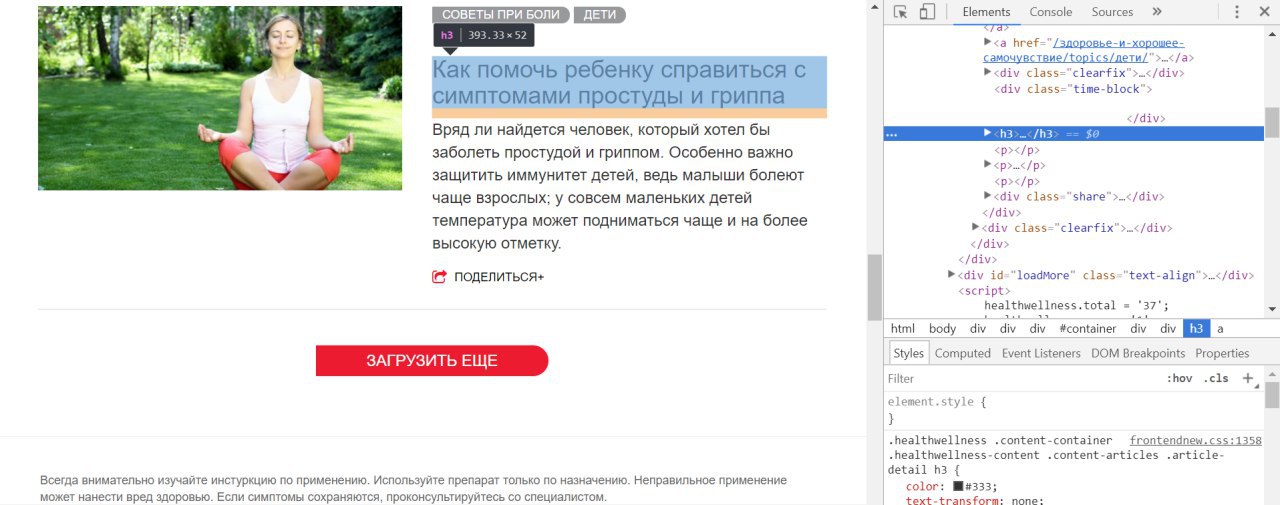1280x505 pixels.
Task: Click the Styles pane scrollbar thumb
Action: click(1272, 395)
